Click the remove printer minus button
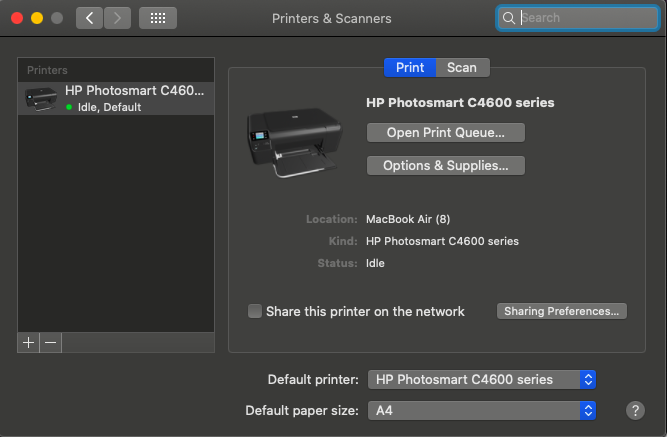This screenshot has height=437, width=667. point(51,342)
